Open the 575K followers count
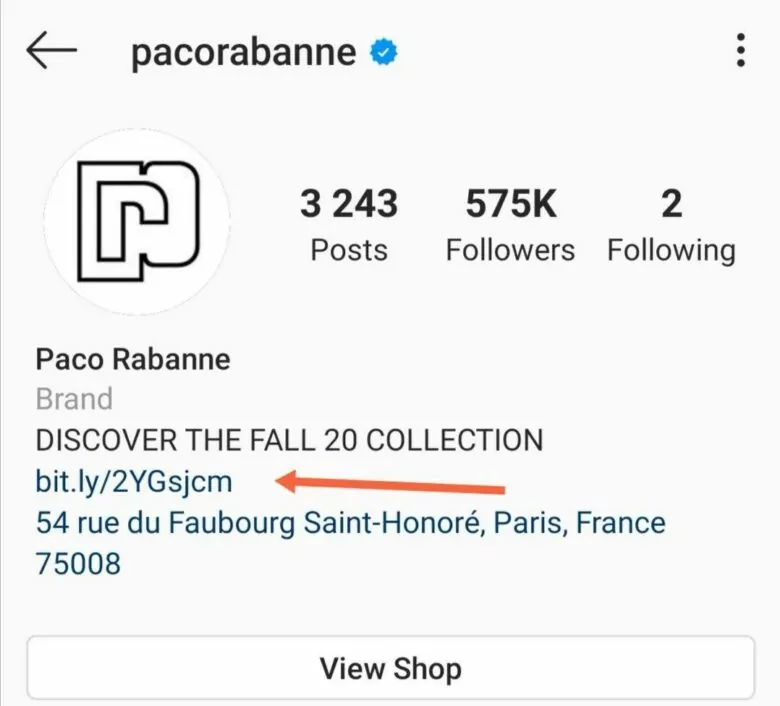 tap(511, 203)
